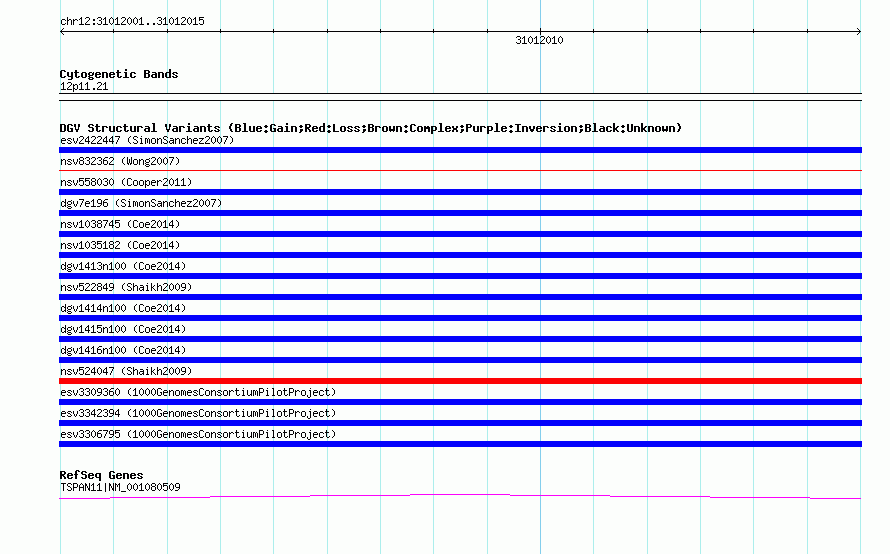Viewport: 890px width, 554px height.
Task: Select the blue bar under esv3342394
Action: [x=460, y=423]
